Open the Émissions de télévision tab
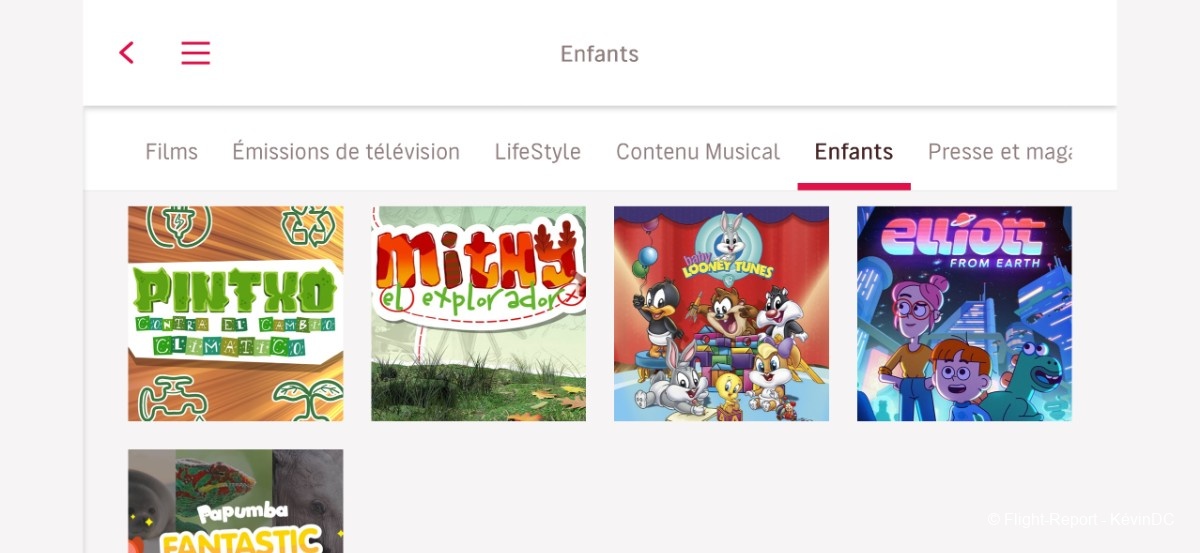Viewport: 1200px width, 553px height. 346,152
